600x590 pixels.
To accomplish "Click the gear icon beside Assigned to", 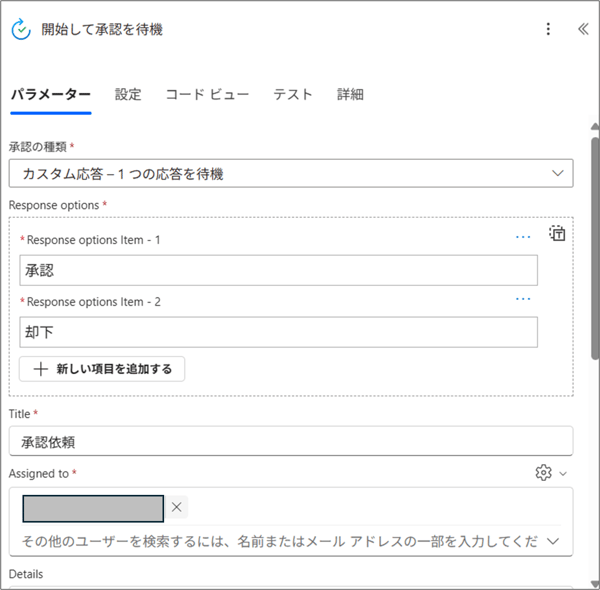I will pos(544,473).
